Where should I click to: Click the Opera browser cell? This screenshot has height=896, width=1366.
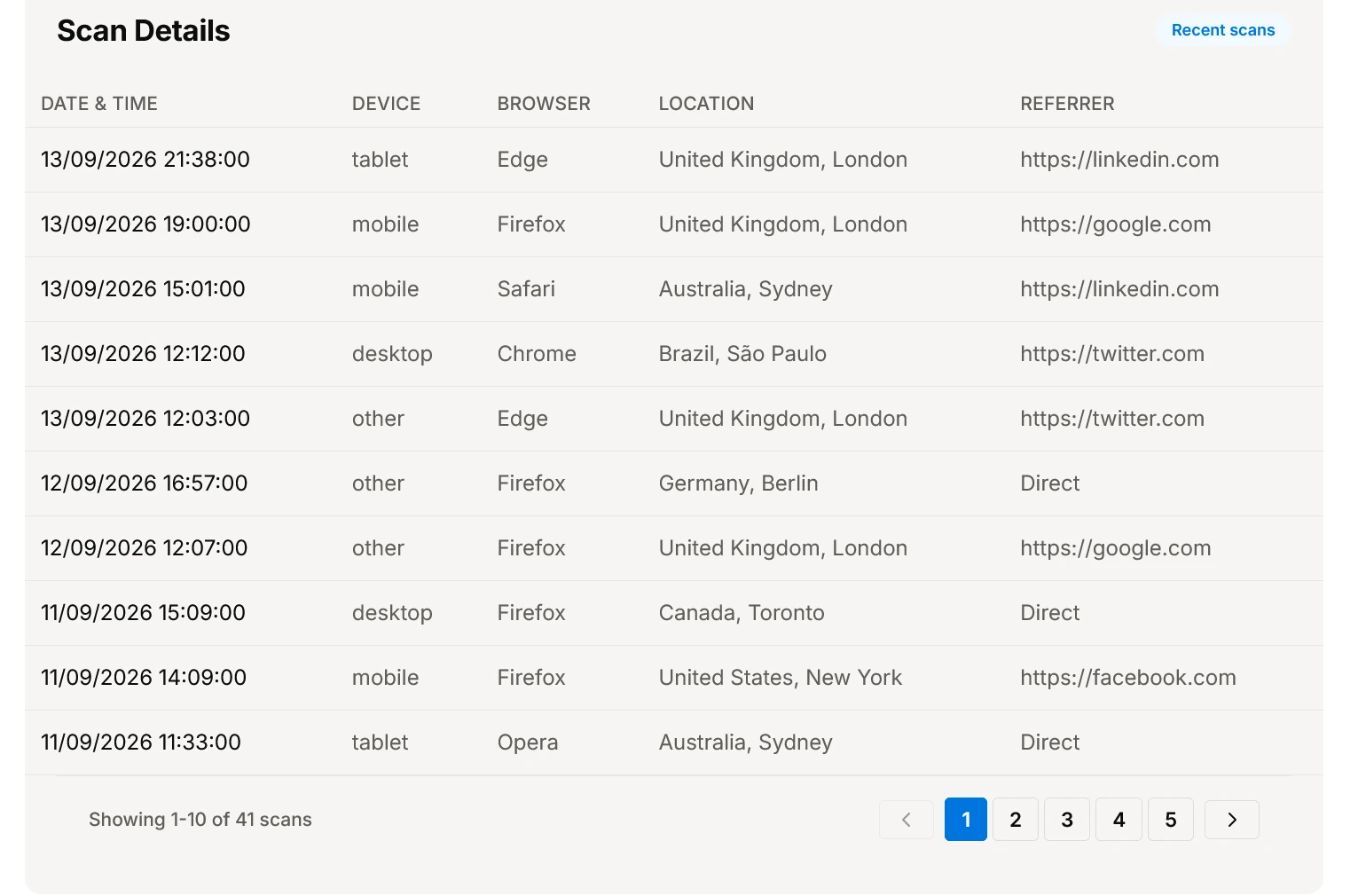528,743
